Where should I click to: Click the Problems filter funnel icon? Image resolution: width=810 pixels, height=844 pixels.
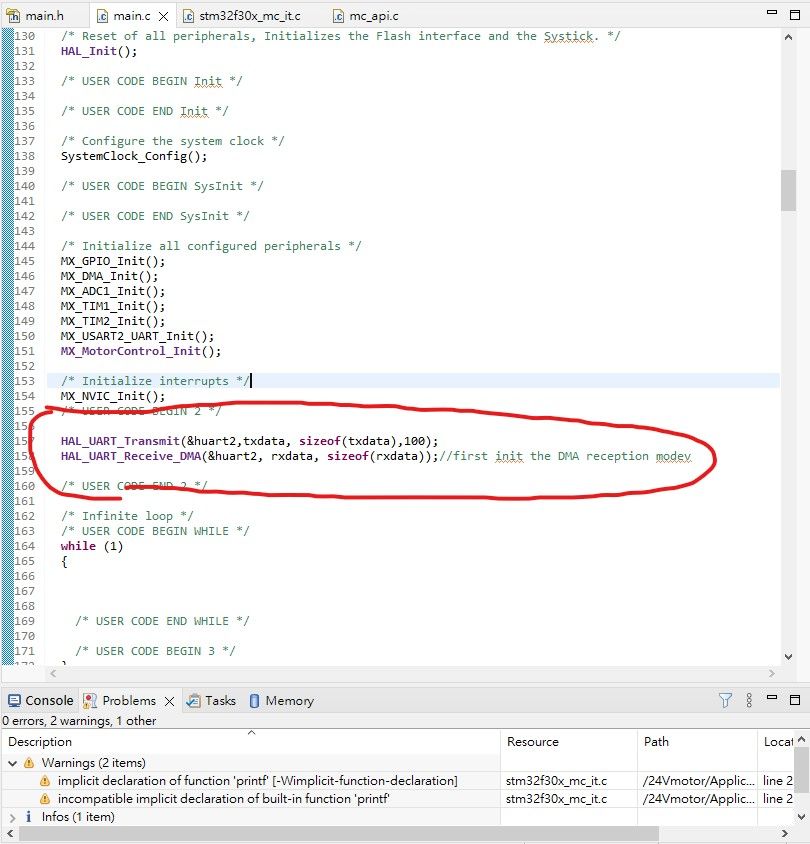(725, 700)
